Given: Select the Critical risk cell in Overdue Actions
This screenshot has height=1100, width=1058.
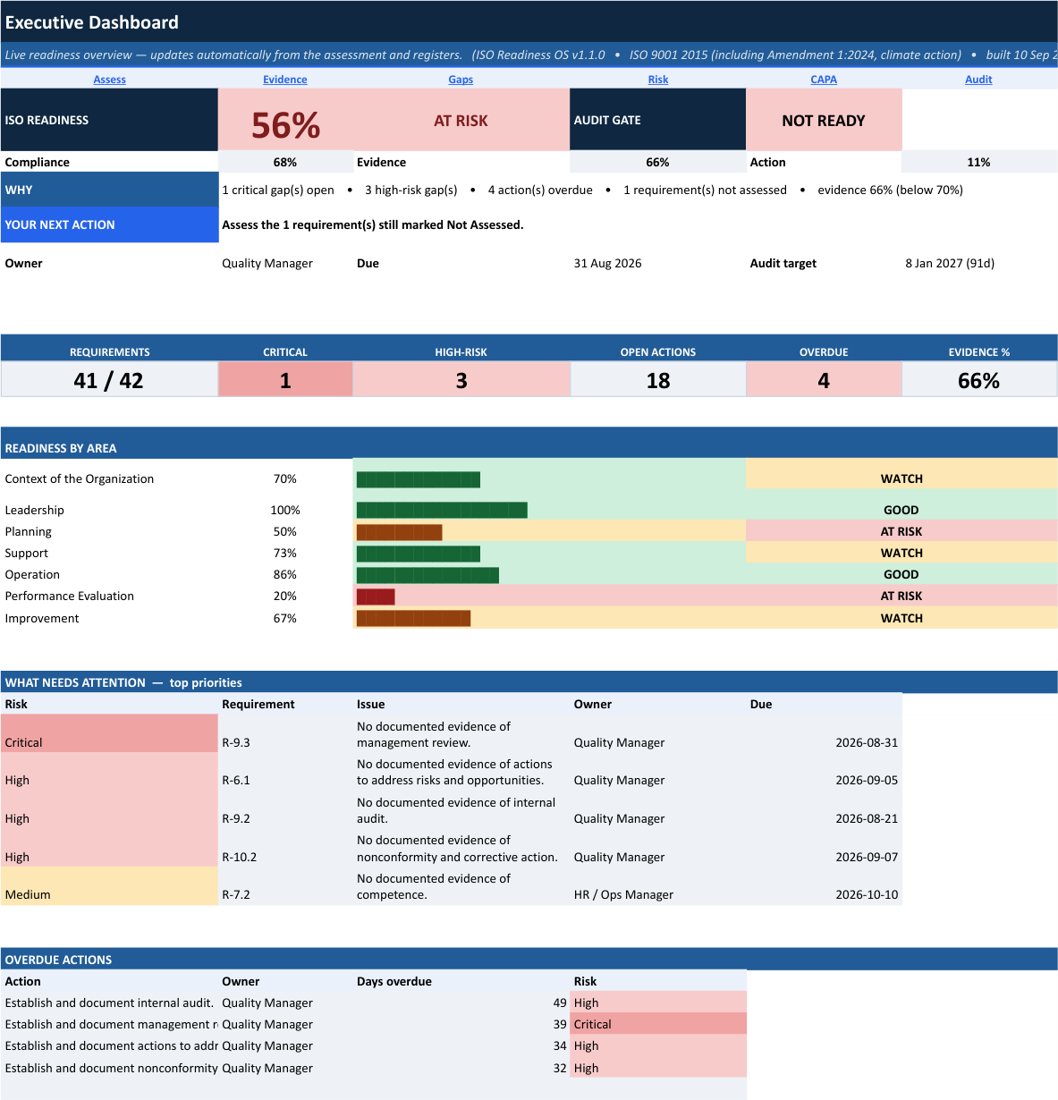Looking at the screenshot, I should 658,1024.
